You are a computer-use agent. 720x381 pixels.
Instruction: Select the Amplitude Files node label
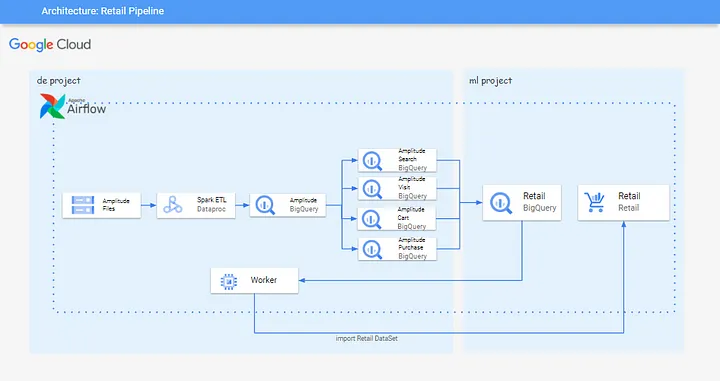point(116,205)
